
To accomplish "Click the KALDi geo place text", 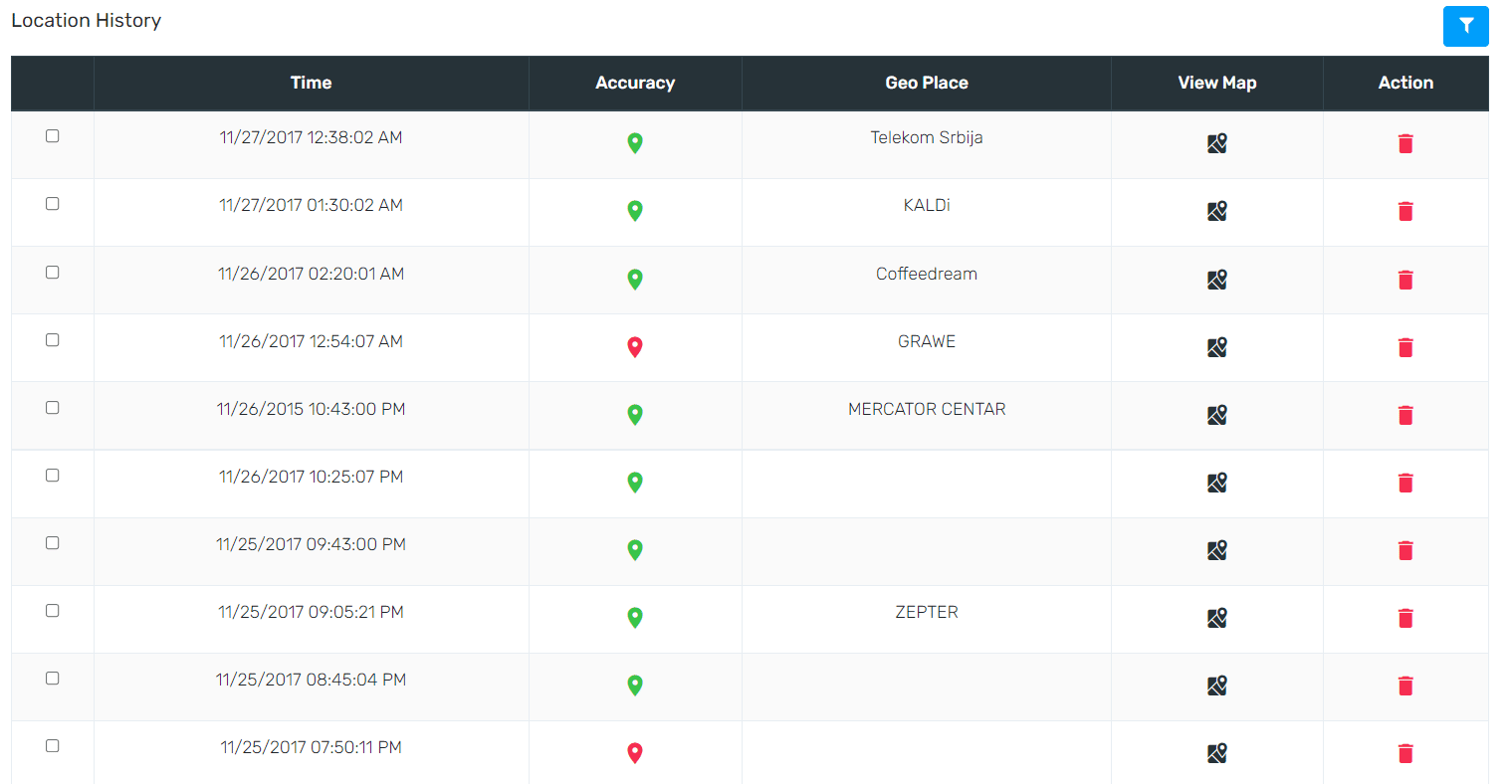I will pos(927,206).
